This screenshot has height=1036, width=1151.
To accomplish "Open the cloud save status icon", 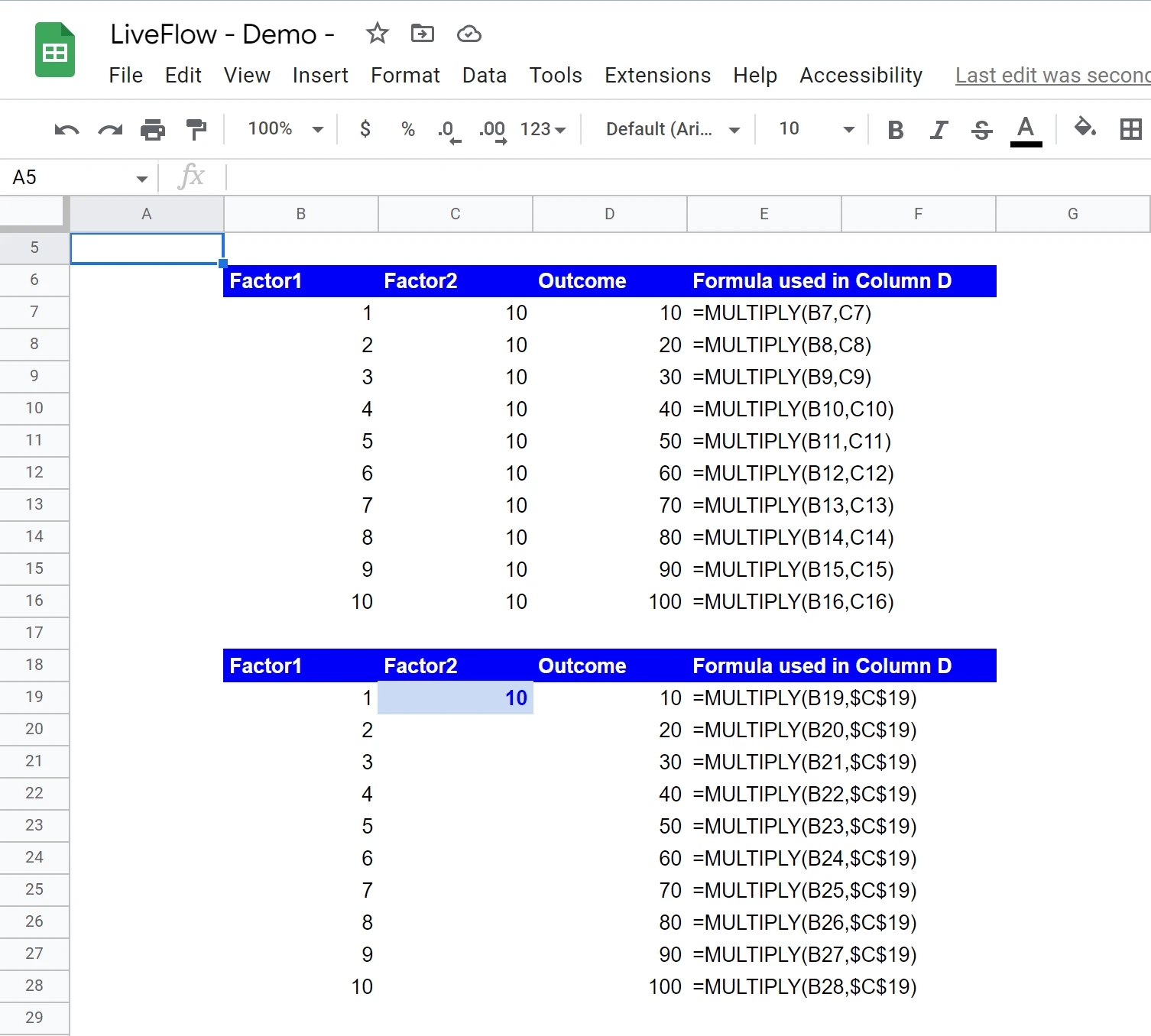I will point(469,34).
